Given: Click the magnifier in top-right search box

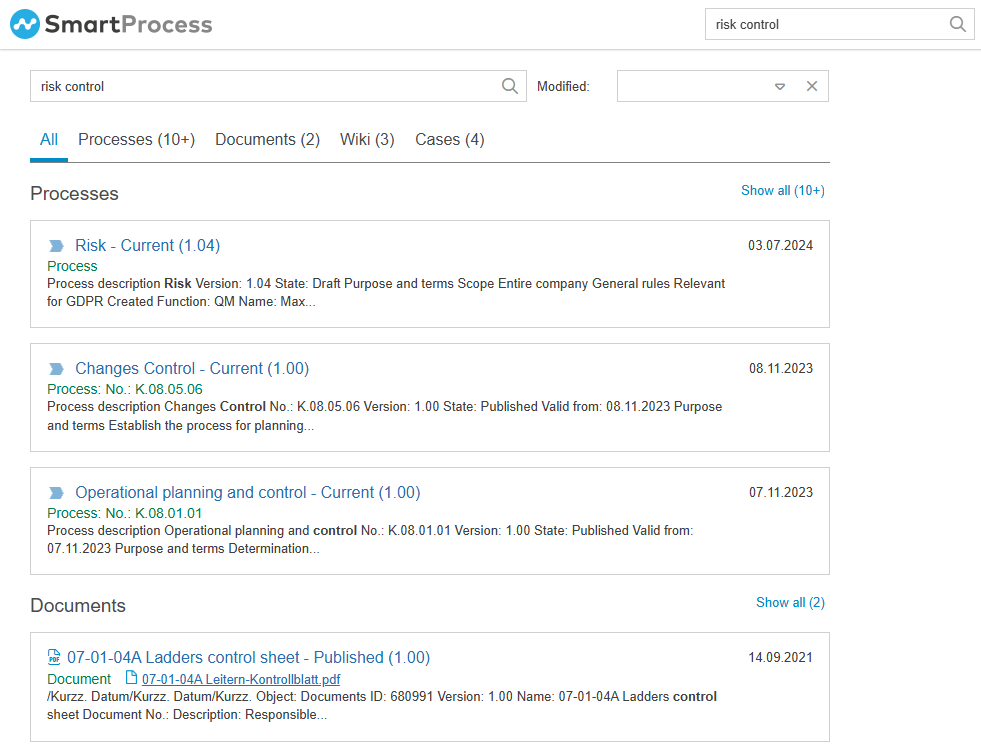Looking at the screenshot, I should tap(957, 24).
